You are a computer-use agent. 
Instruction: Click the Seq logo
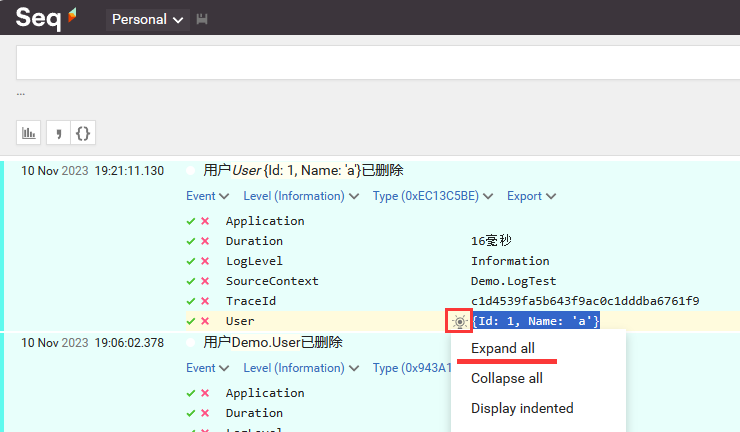point(46,18)
